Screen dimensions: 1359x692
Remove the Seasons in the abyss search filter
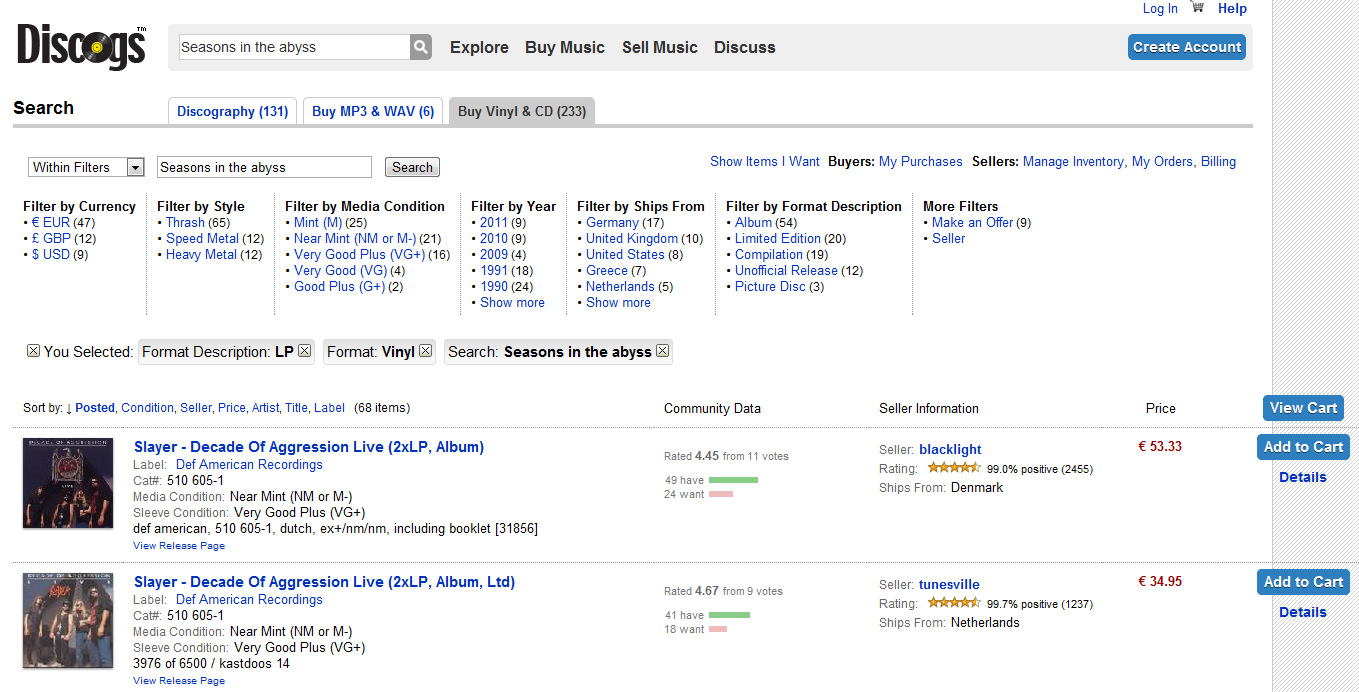(x=662, y=351)
